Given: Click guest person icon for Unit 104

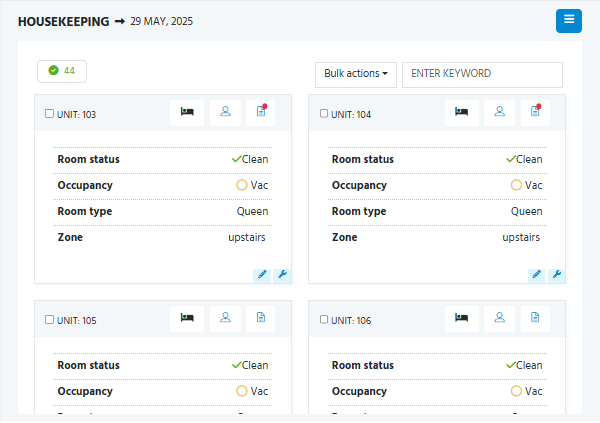Looking at the screenshot, I should [500, 113].
